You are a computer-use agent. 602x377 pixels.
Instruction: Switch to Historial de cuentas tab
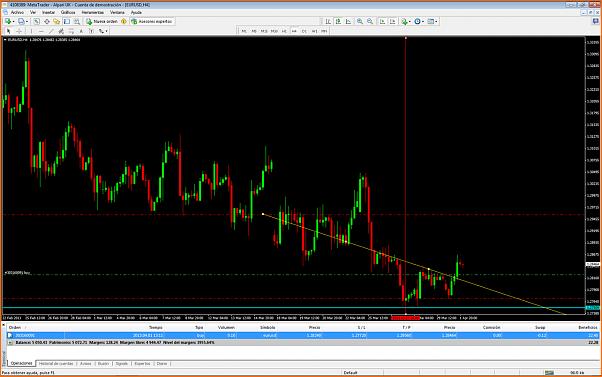pos(56,364)
